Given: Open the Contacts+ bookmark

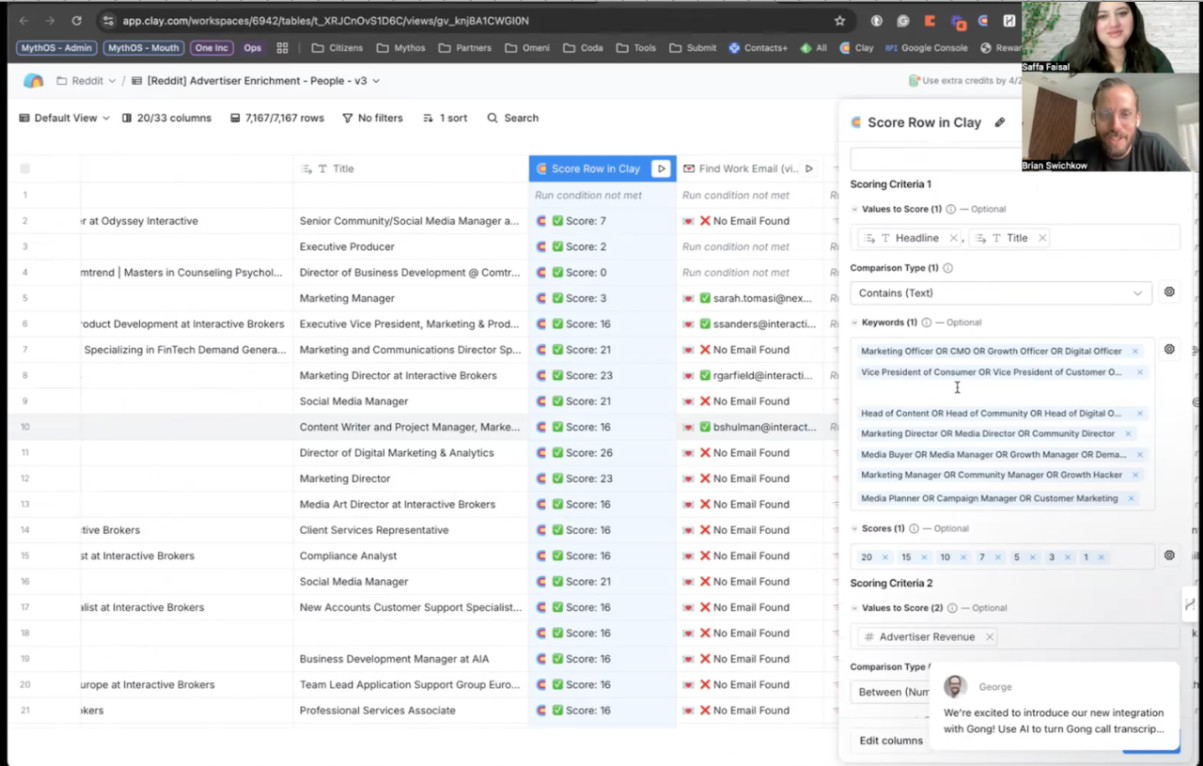Looking at the screenshot, I should [x=758, y=48].
